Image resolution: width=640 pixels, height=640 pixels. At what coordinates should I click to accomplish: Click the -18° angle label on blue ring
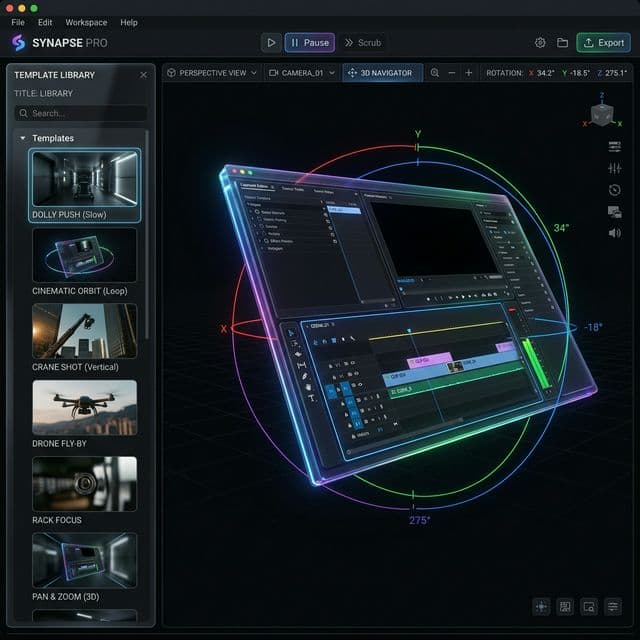593,327
